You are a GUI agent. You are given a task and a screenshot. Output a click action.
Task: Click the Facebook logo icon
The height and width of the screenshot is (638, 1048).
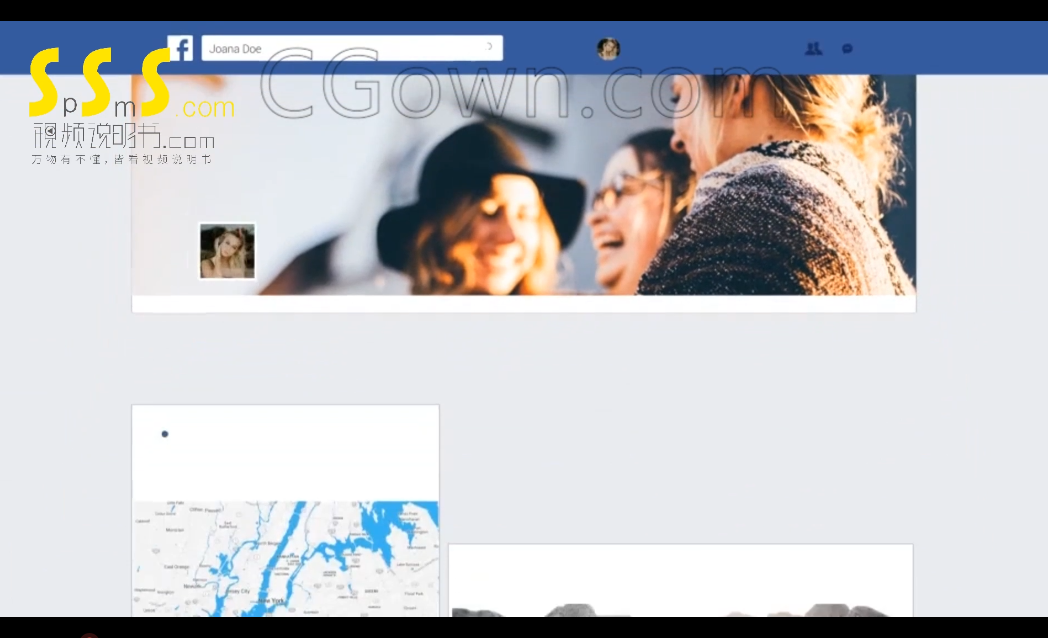tap(180, 48)
